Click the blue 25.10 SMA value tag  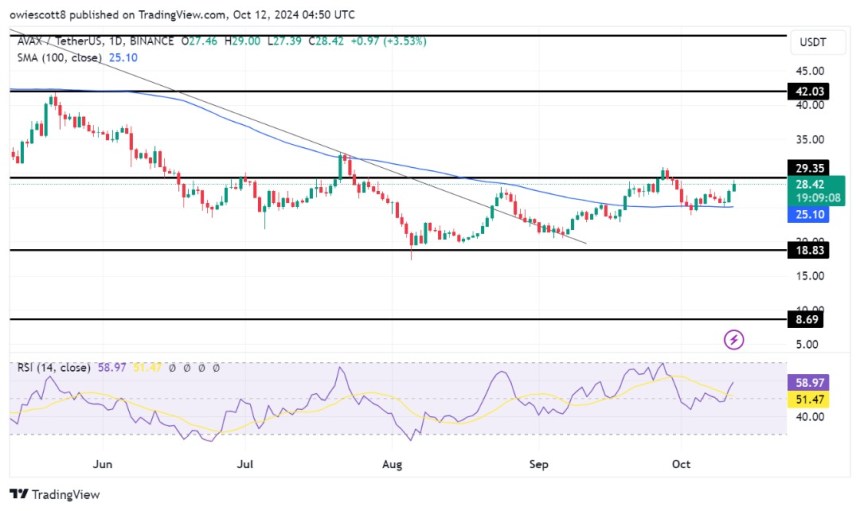(x=810, y=213)
